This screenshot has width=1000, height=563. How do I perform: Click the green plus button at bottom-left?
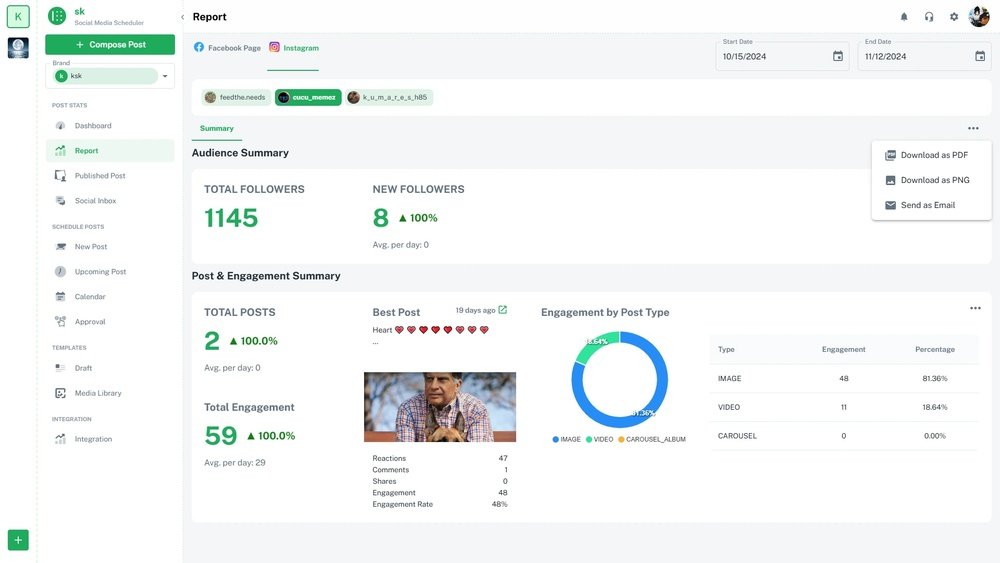(x=18, y=540)
